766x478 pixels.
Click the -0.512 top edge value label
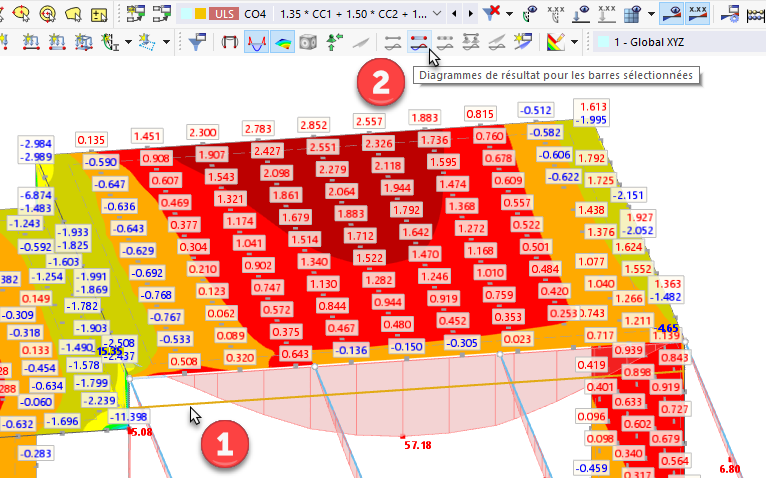click(x=535, y=110)
